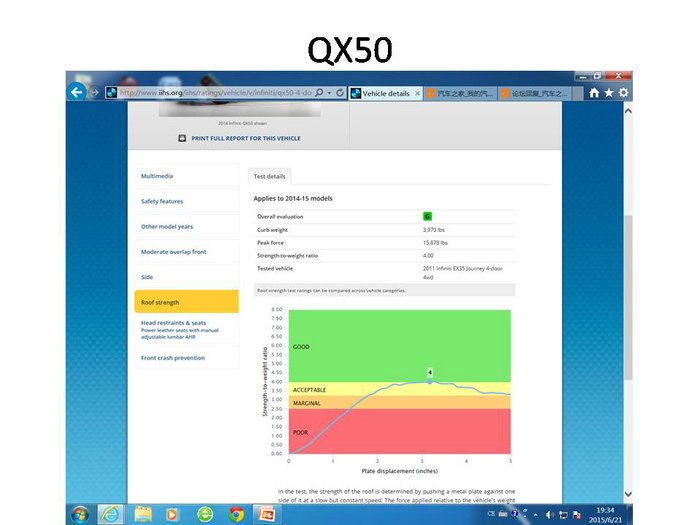Open the Internet Explorer home icon

click(x=594, y=92)
